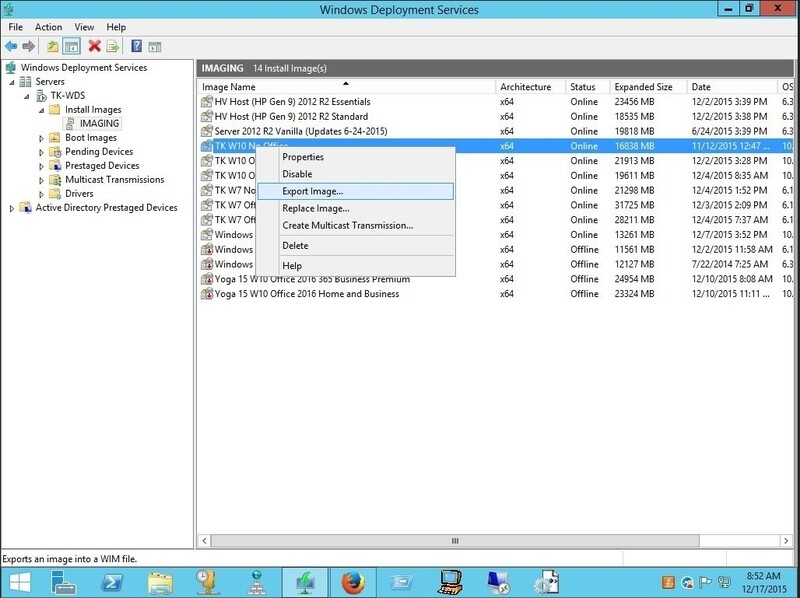Click the Back navigation arrow in the toolbar

(10, 44)
